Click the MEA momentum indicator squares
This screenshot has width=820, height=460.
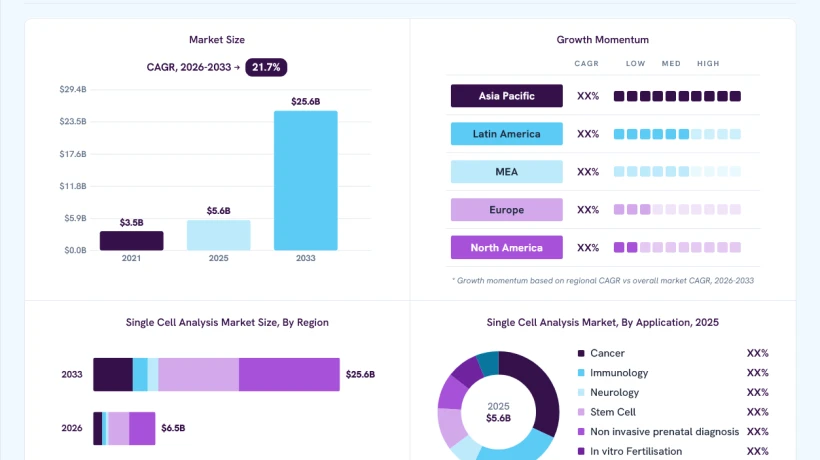[x=677, y=171]
